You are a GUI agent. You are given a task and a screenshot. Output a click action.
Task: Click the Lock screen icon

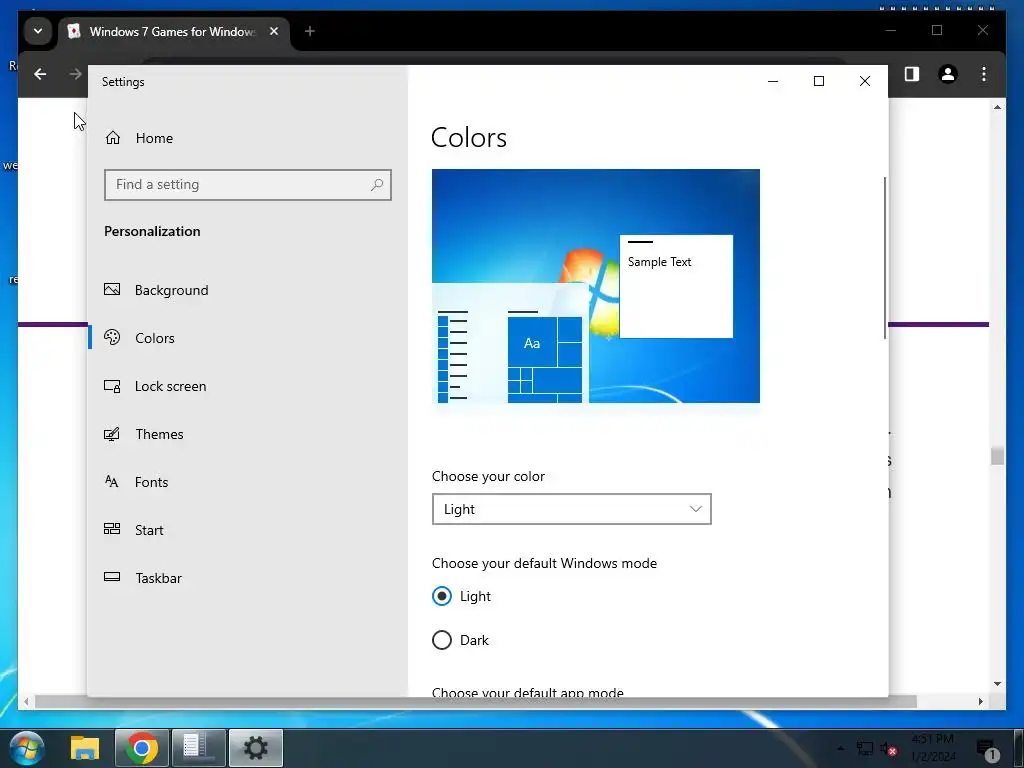(x=112, y=386)
